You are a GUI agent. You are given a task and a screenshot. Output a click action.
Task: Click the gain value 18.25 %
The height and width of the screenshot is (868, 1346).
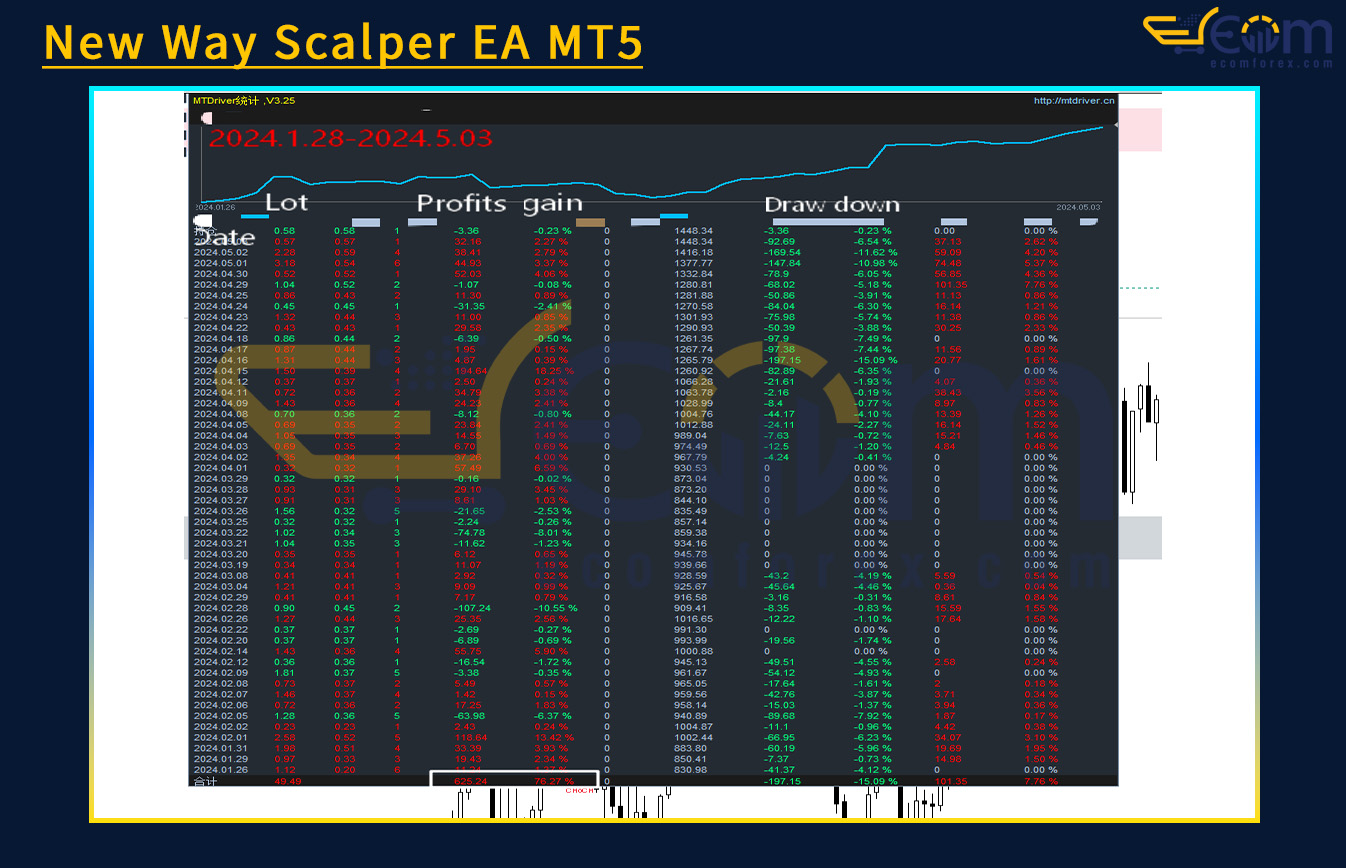coord(553,371)
